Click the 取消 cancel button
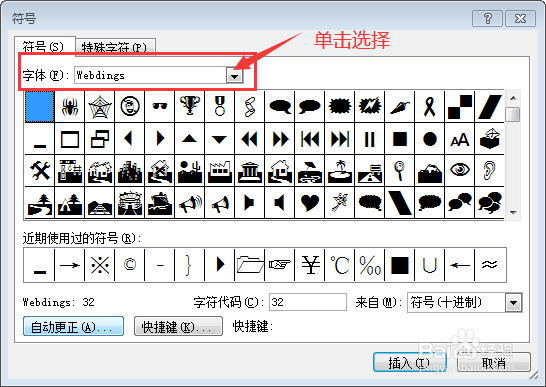This screenshot has width=546, height=387. click(494, 363)
